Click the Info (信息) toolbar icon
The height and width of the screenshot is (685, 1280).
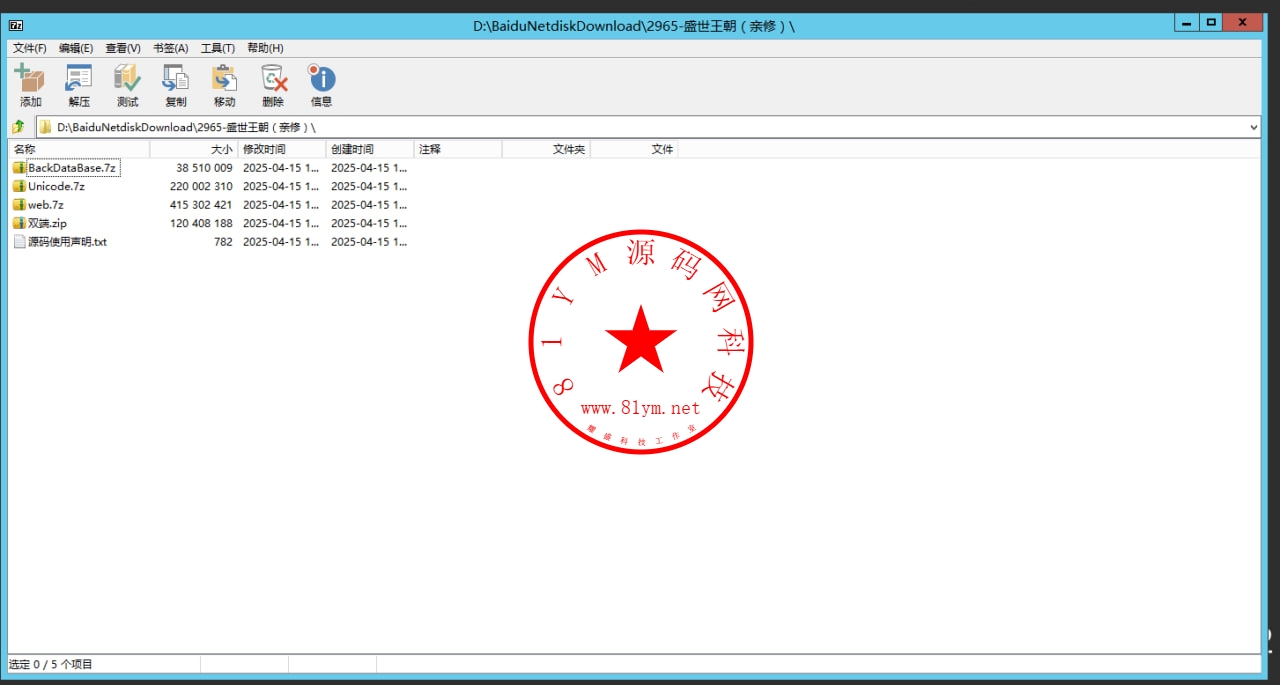coord(321,79)
